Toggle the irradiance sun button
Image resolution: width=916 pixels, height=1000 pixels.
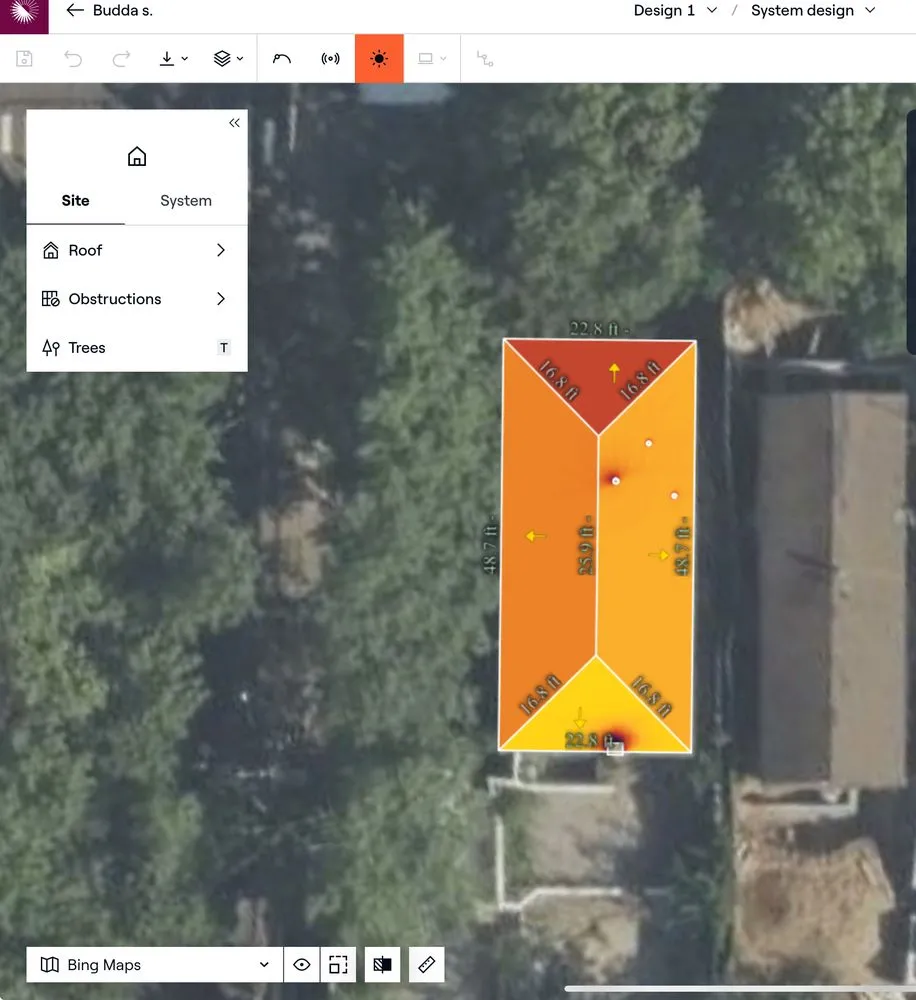379,59
